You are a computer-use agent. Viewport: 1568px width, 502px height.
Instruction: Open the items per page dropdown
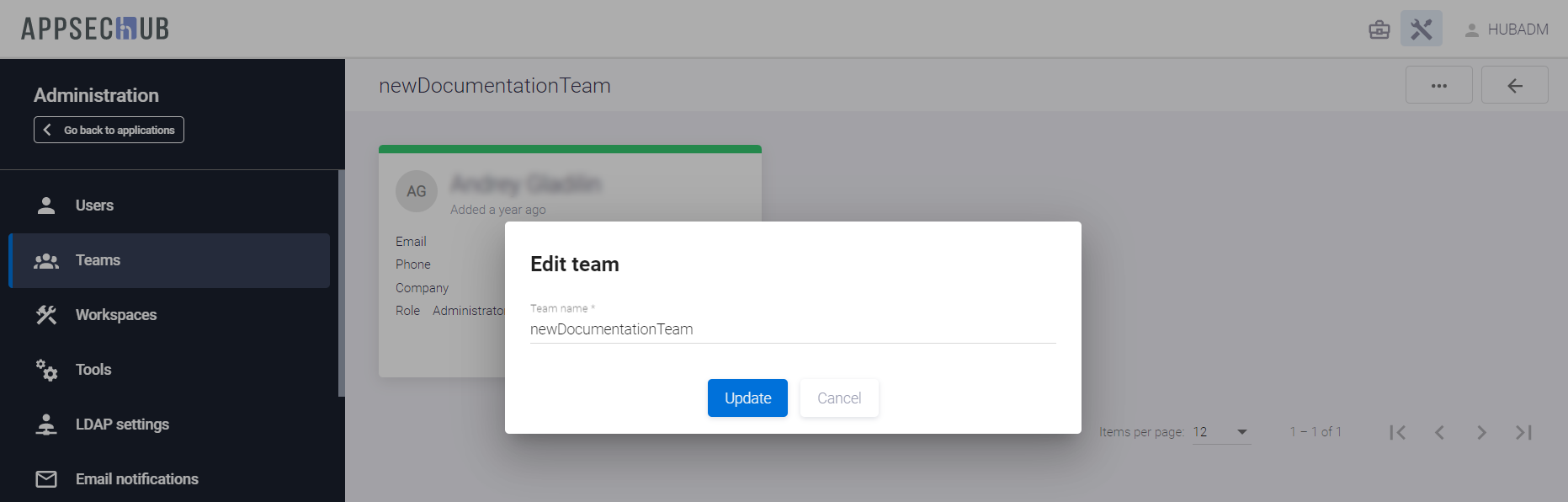pos(1221,432)
